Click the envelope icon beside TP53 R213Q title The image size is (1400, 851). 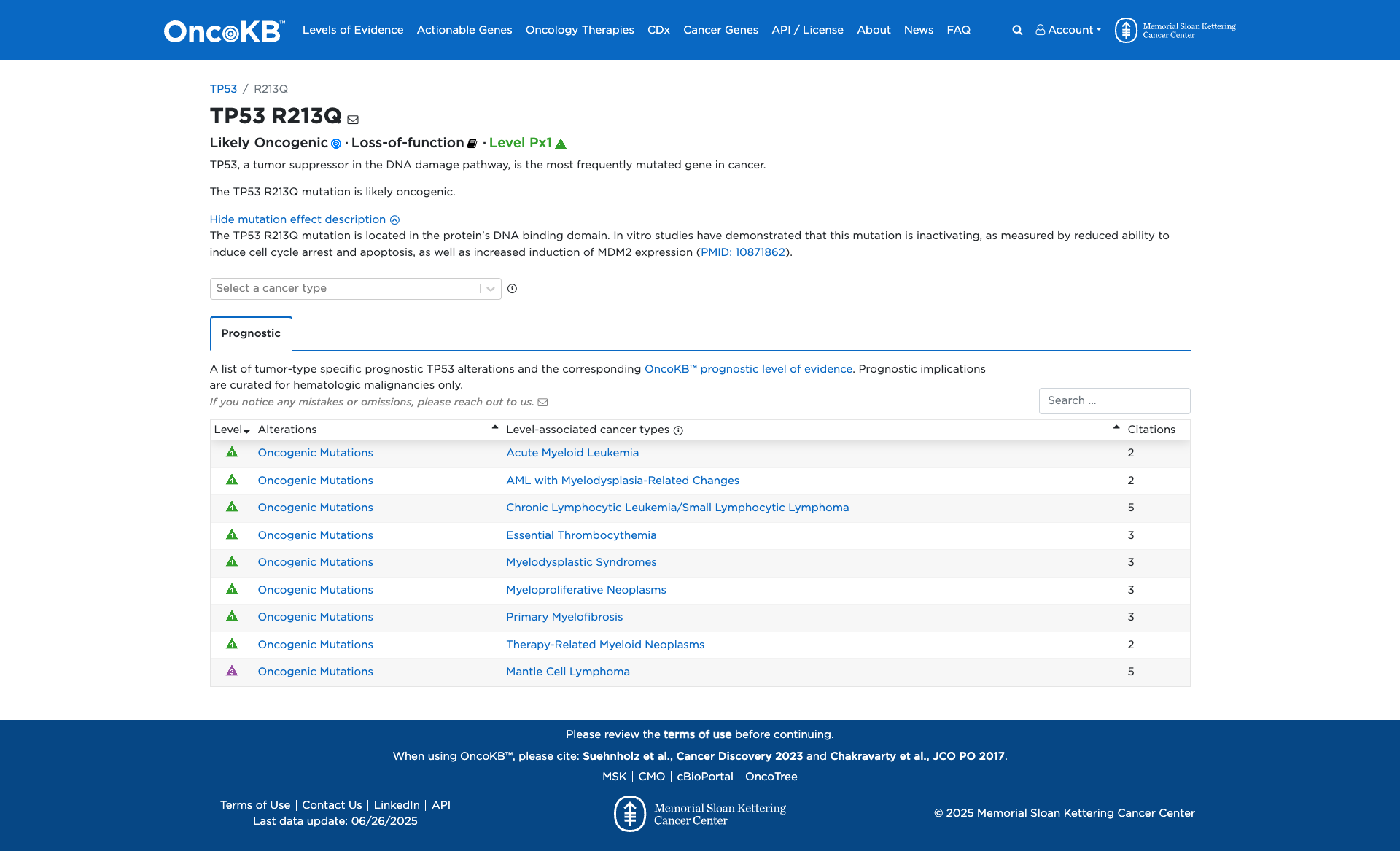tap(353, 119)
